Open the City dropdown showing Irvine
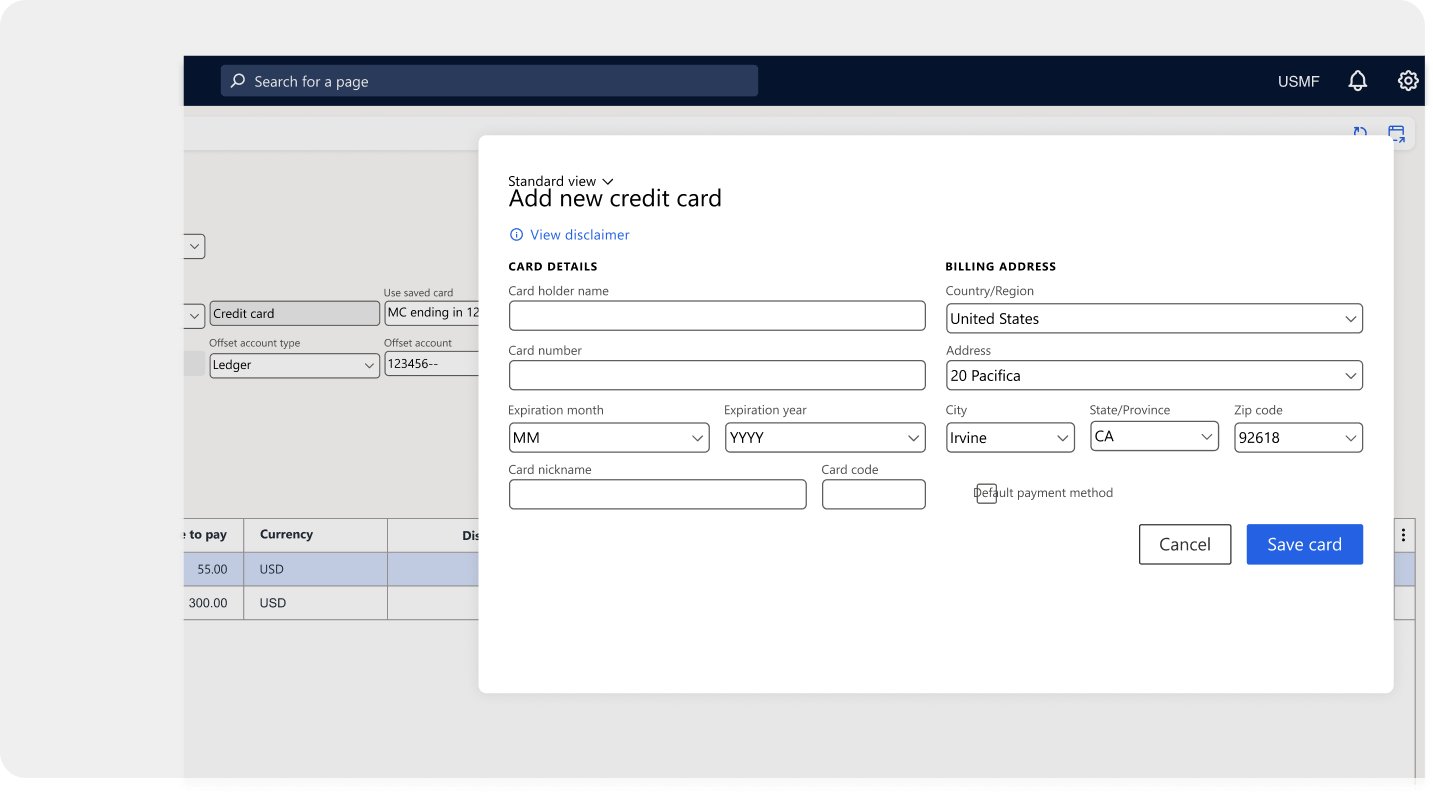Image resolution: width=1433 pixels, height=794 pixels. (1010, 438)
